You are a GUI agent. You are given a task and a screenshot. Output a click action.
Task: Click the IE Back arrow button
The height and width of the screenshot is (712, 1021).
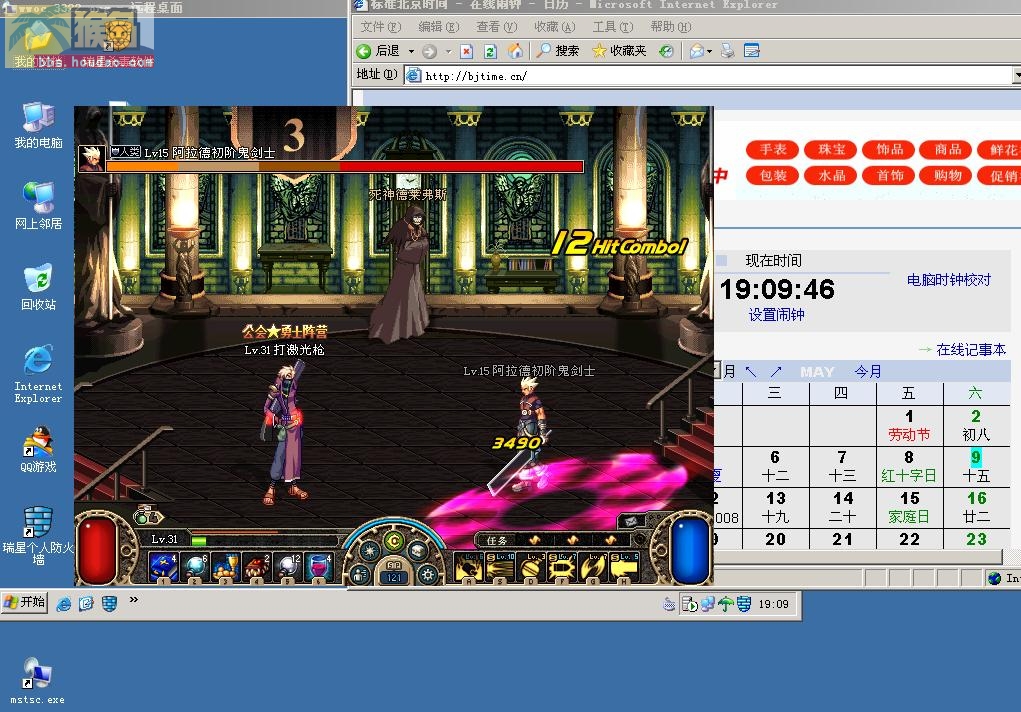tap(378, 51)
